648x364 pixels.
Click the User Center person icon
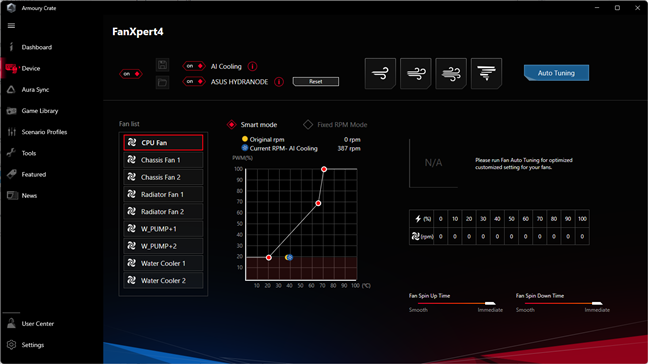(x=11, y=324)
